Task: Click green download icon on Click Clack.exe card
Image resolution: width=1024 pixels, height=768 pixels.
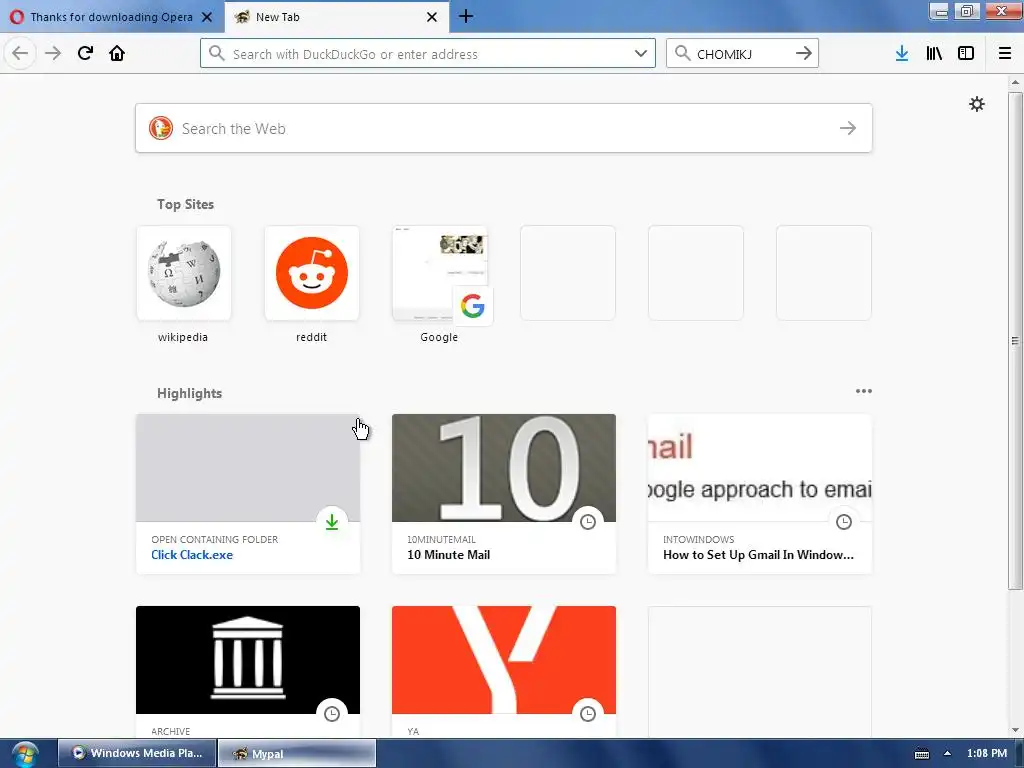Action: tap(332, 522)
